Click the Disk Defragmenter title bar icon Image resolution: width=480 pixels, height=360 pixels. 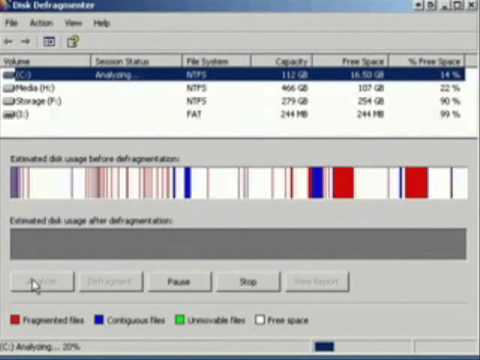(x=5, y=5)
